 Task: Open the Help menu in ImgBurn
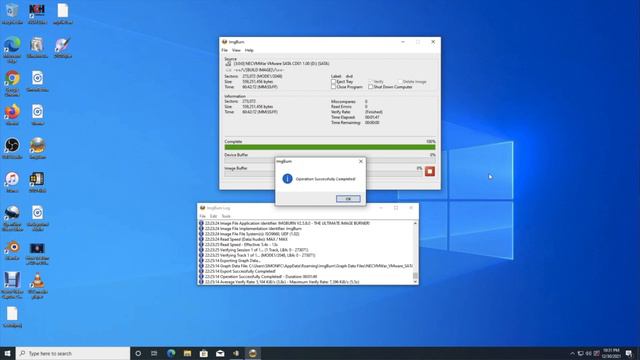pyautogui.click(x=249, y=50)
